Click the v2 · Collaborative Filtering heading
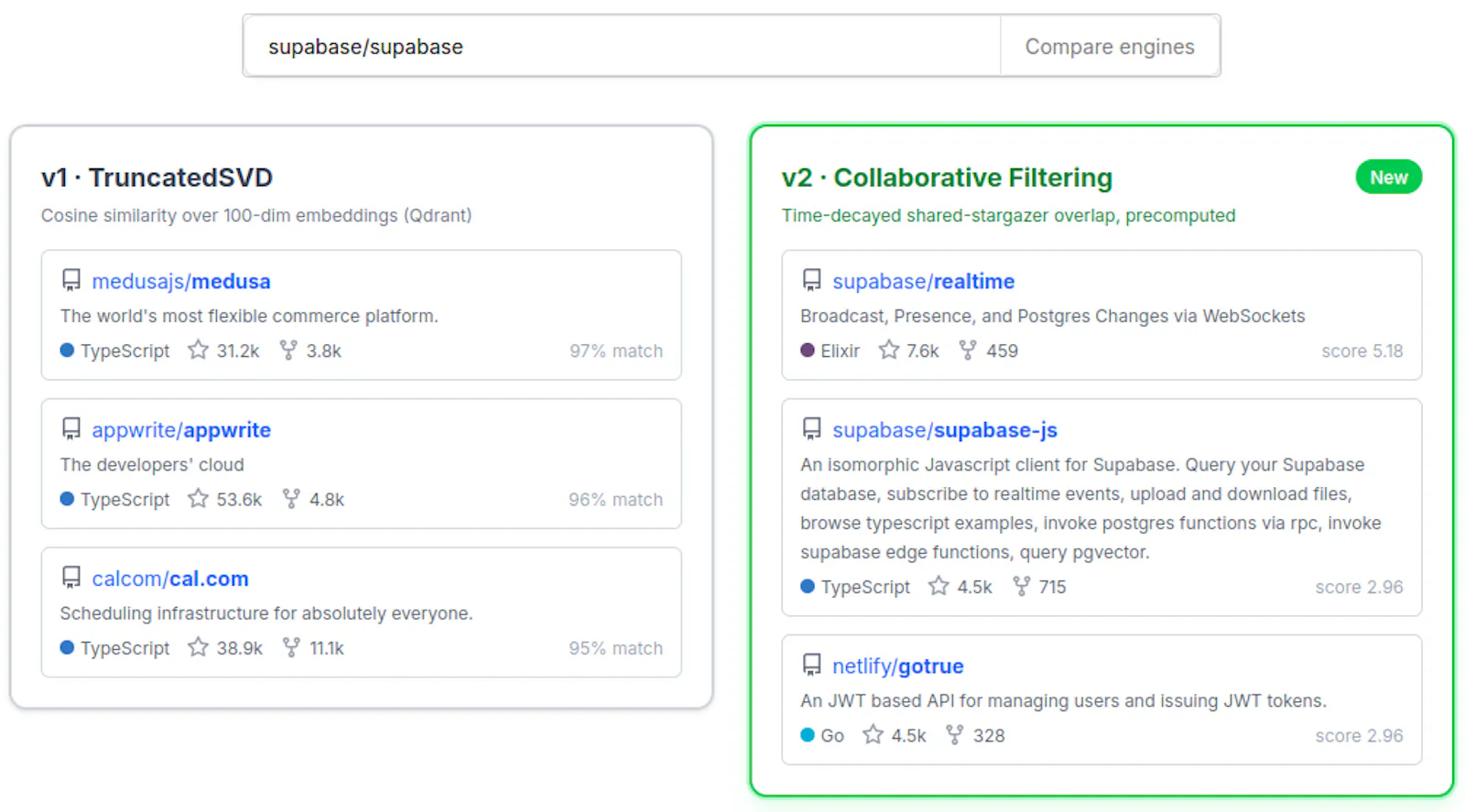Viewport: 1465px width, 812px height. (x=947, y=177)
